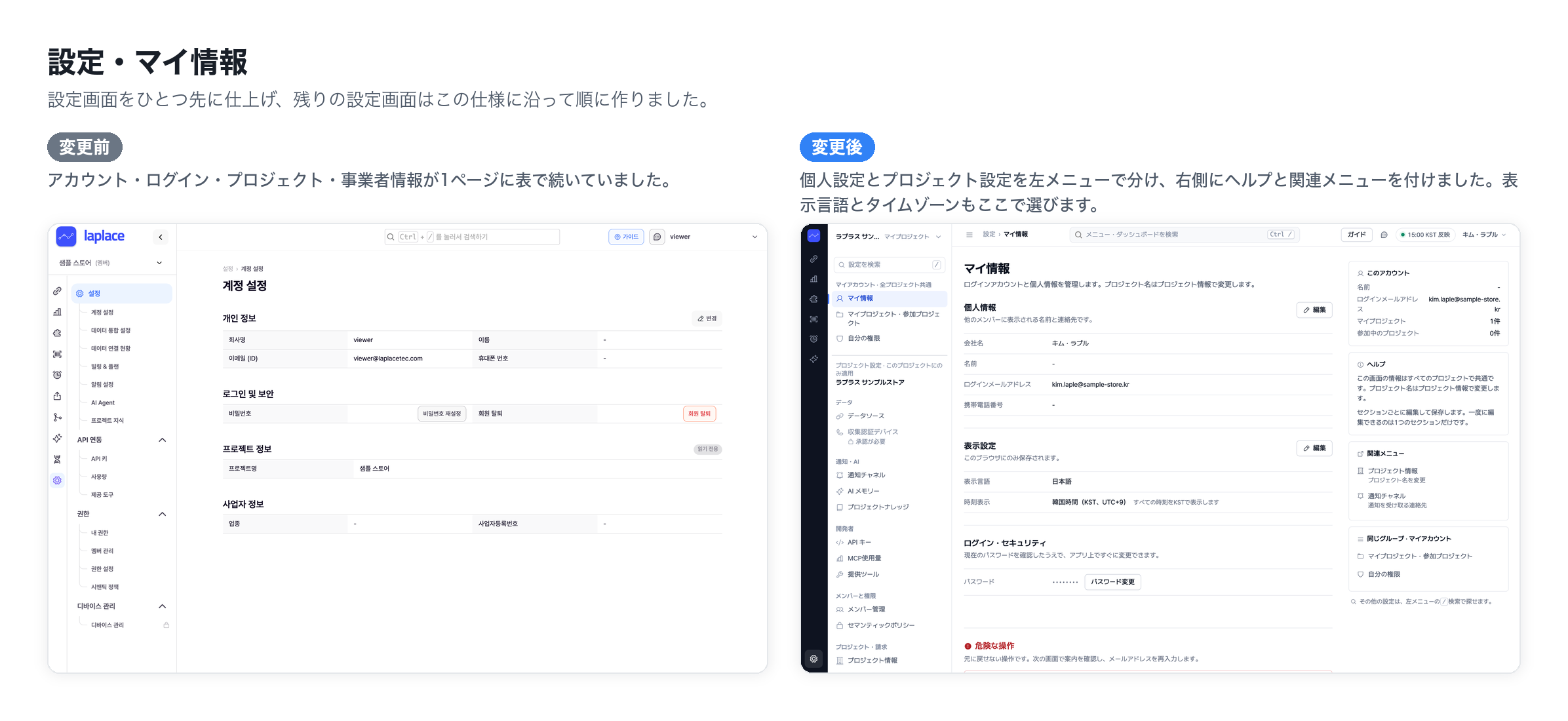Screen dimensions: 1568x721
Task: Click the 변경 edit button for 개인 정보
Action: click(x=707, y=319)
